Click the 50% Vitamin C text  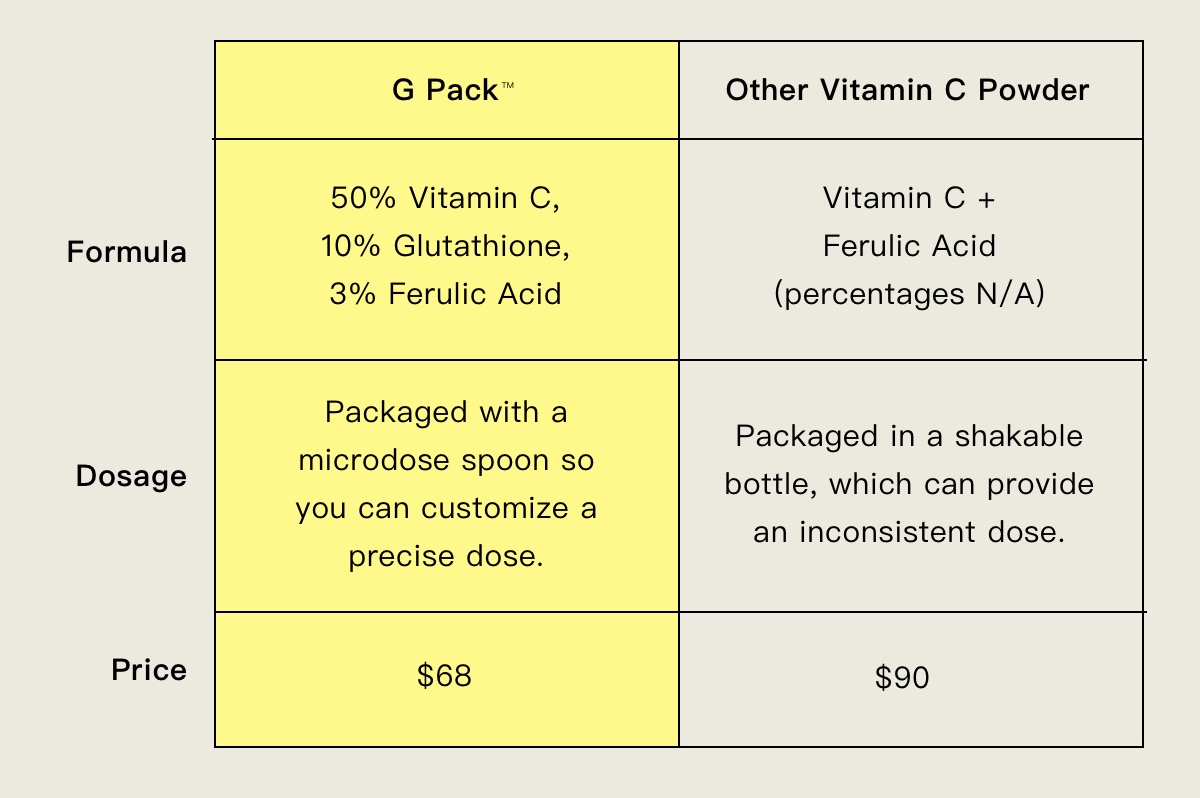tap(445, 198)
